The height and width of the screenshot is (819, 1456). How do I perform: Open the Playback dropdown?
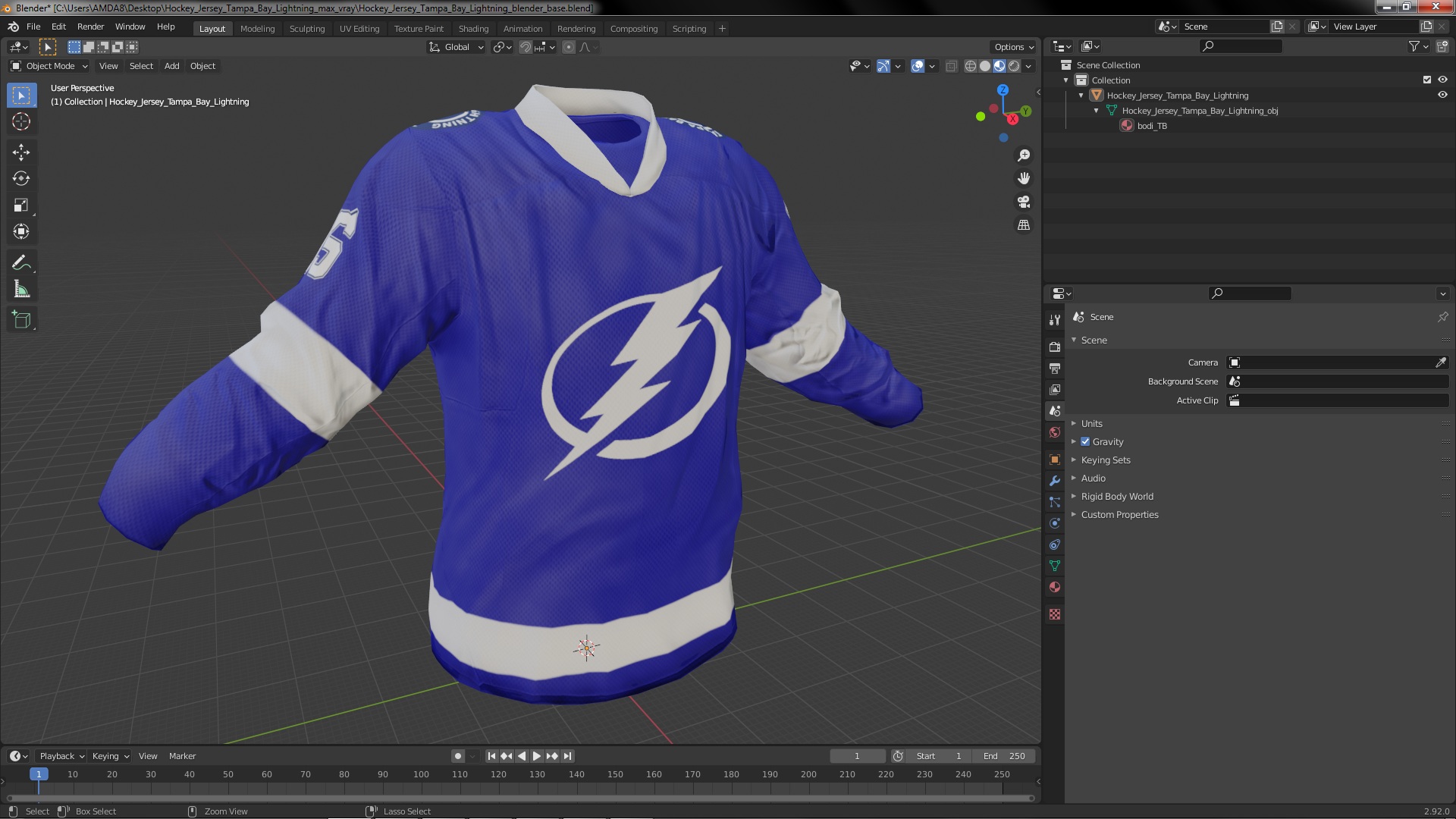tap(61, 756)
